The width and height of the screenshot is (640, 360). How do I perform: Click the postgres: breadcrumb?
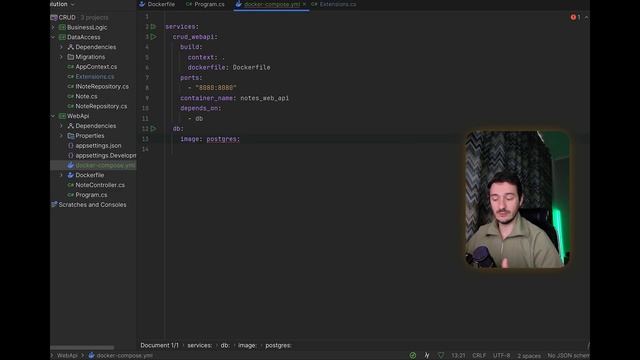[278, 345]
